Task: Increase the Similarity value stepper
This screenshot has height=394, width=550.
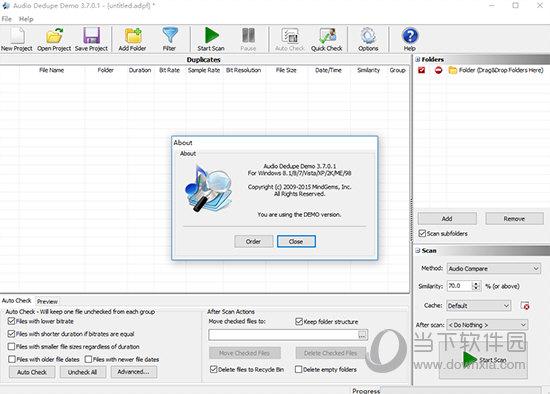Action: point(476,283)
